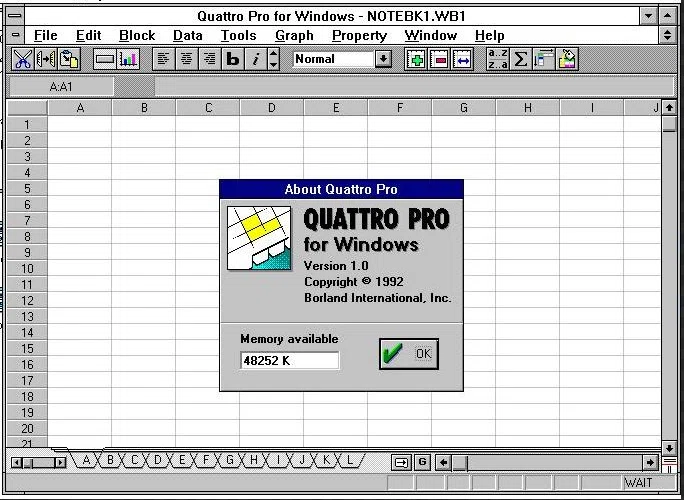Screen dimensions: 684x500
Task: Click the Copy toolbar icon
Action: click(x=46, y=59)
